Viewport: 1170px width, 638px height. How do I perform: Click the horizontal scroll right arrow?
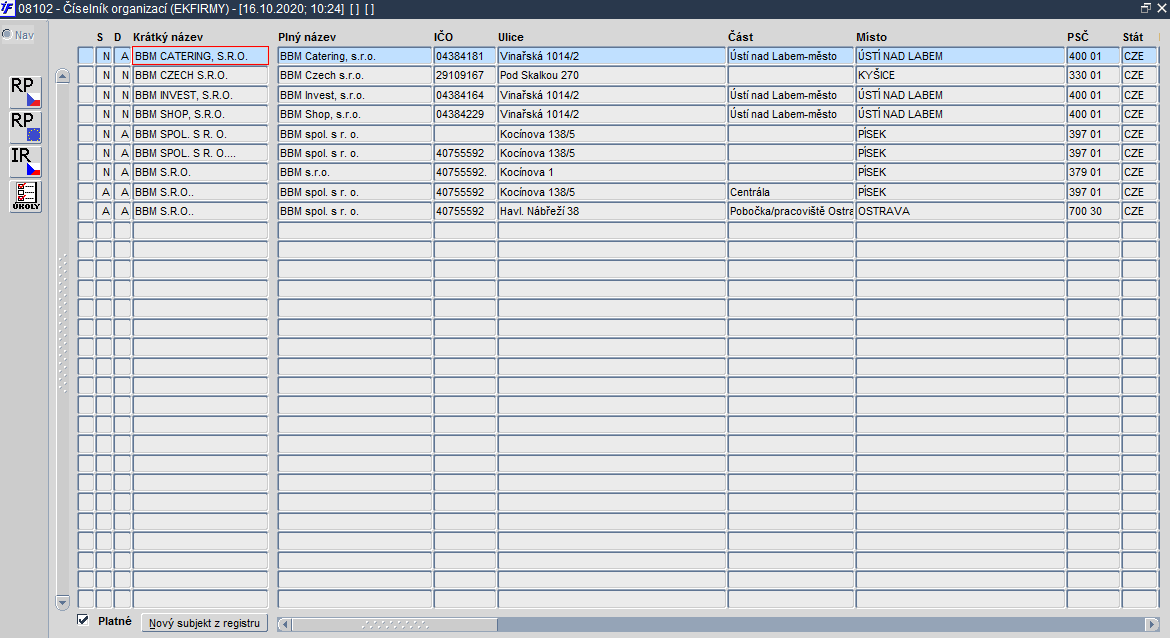click(x=1151, y=624)
